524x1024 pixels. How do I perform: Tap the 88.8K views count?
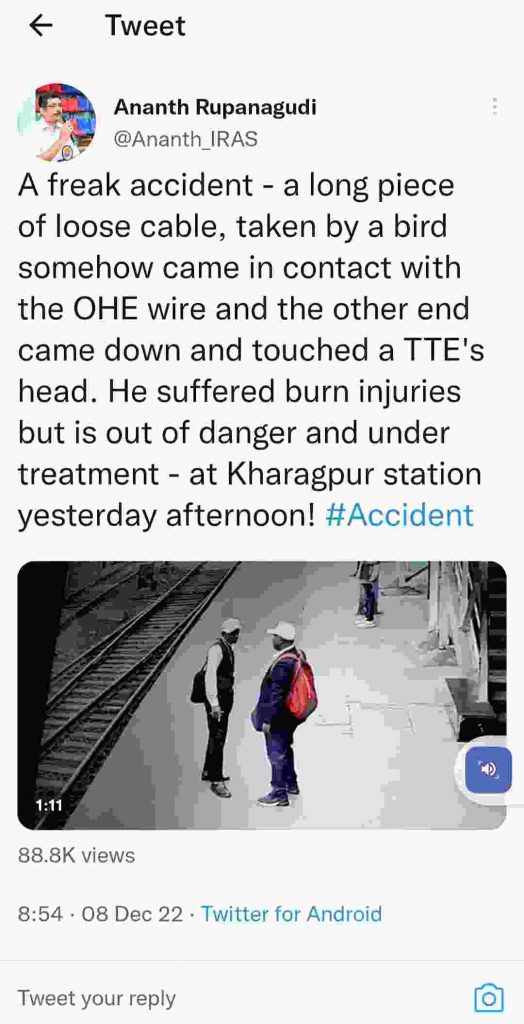click(76, 855)
